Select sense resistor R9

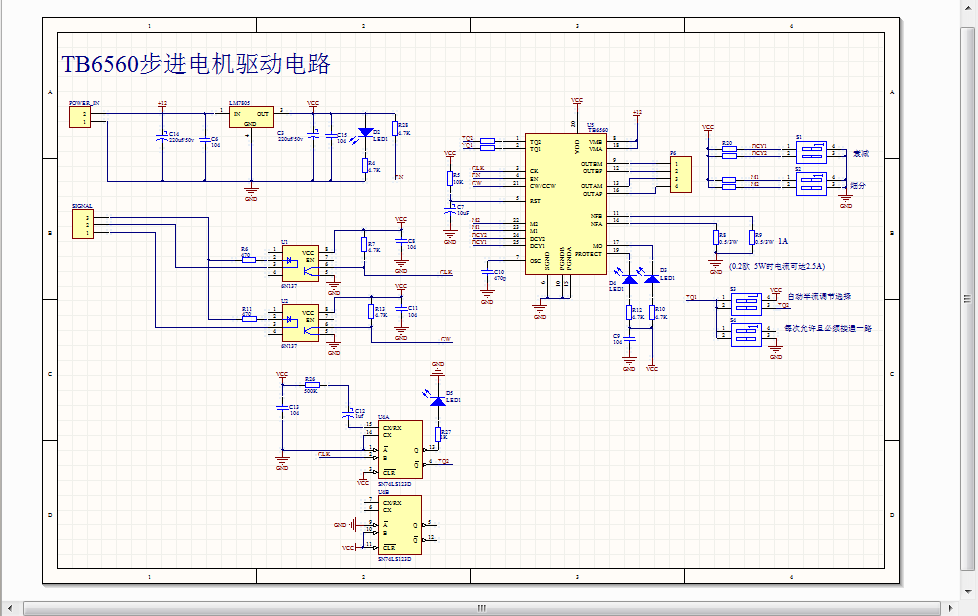[x=752, y=238]
